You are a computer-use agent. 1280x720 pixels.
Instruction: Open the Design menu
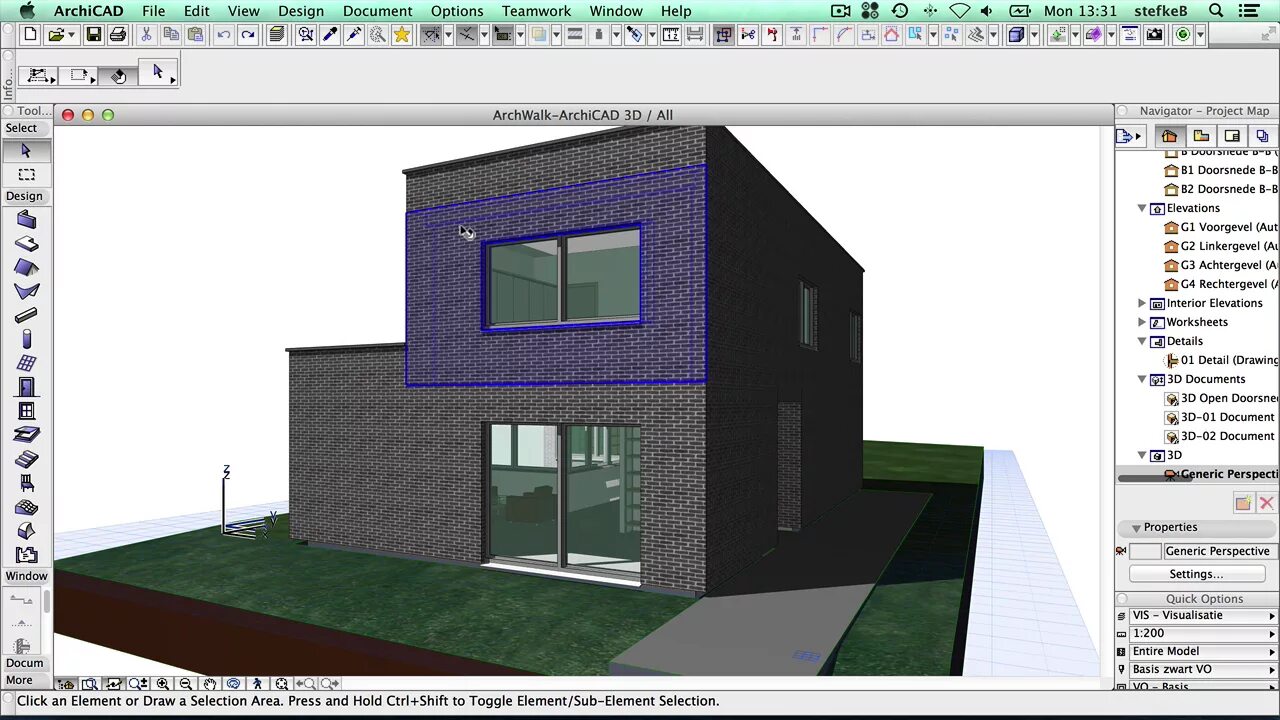click(x=301, y=11)
